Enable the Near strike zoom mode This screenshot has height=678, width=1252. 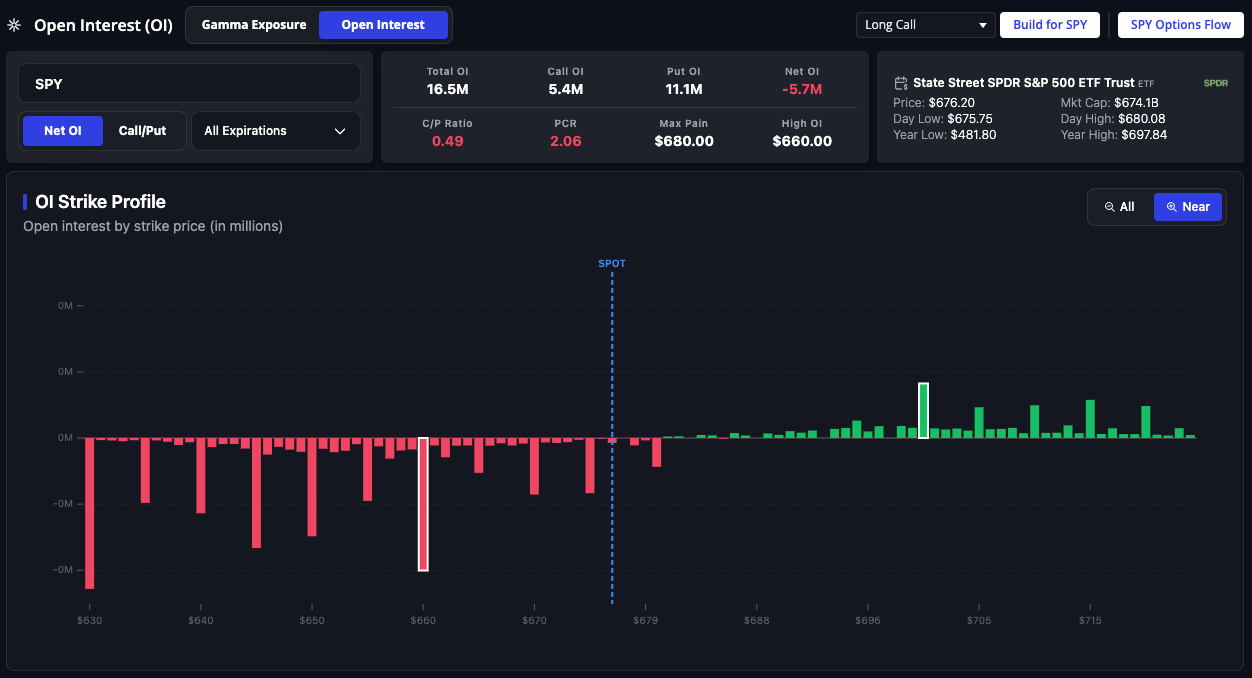1187,207
